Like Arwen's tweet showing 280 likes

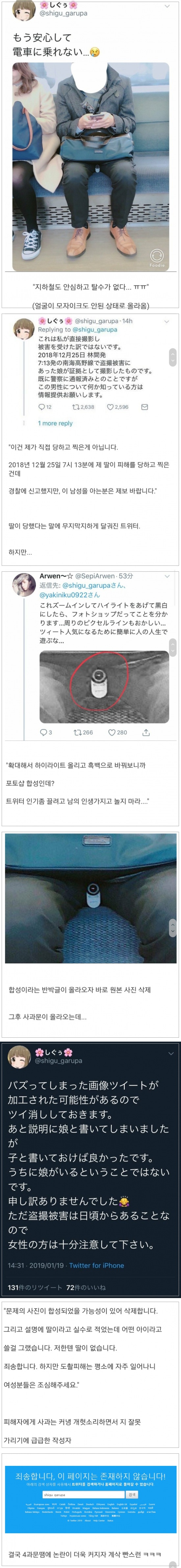[112, 732]
